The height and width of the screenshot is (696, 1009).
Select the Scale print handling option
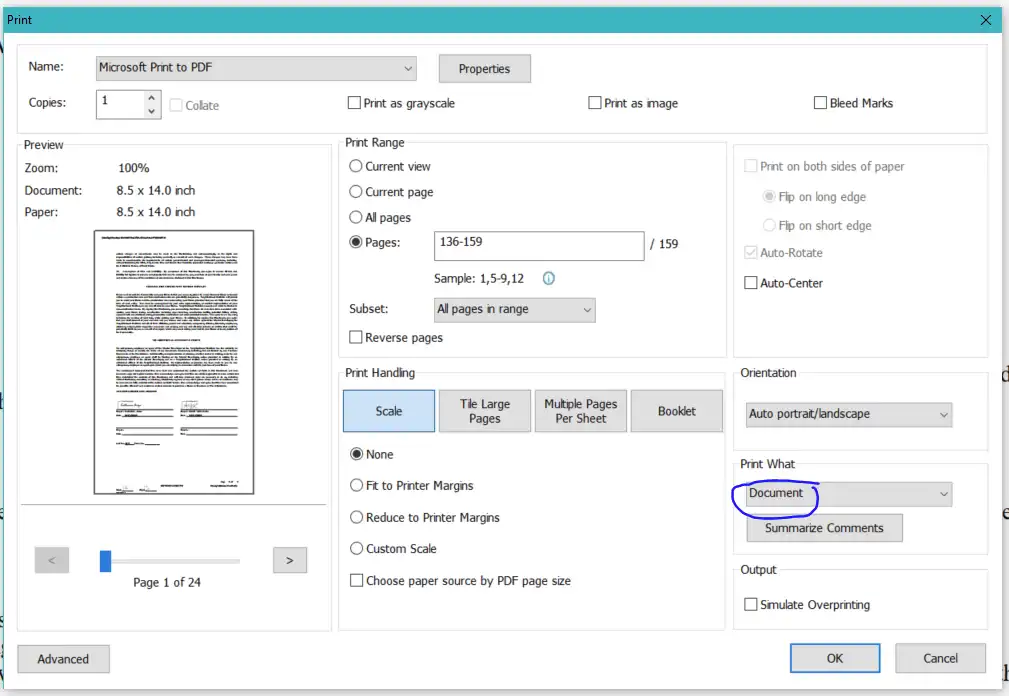pyautogui.click(x=388, y=410)
